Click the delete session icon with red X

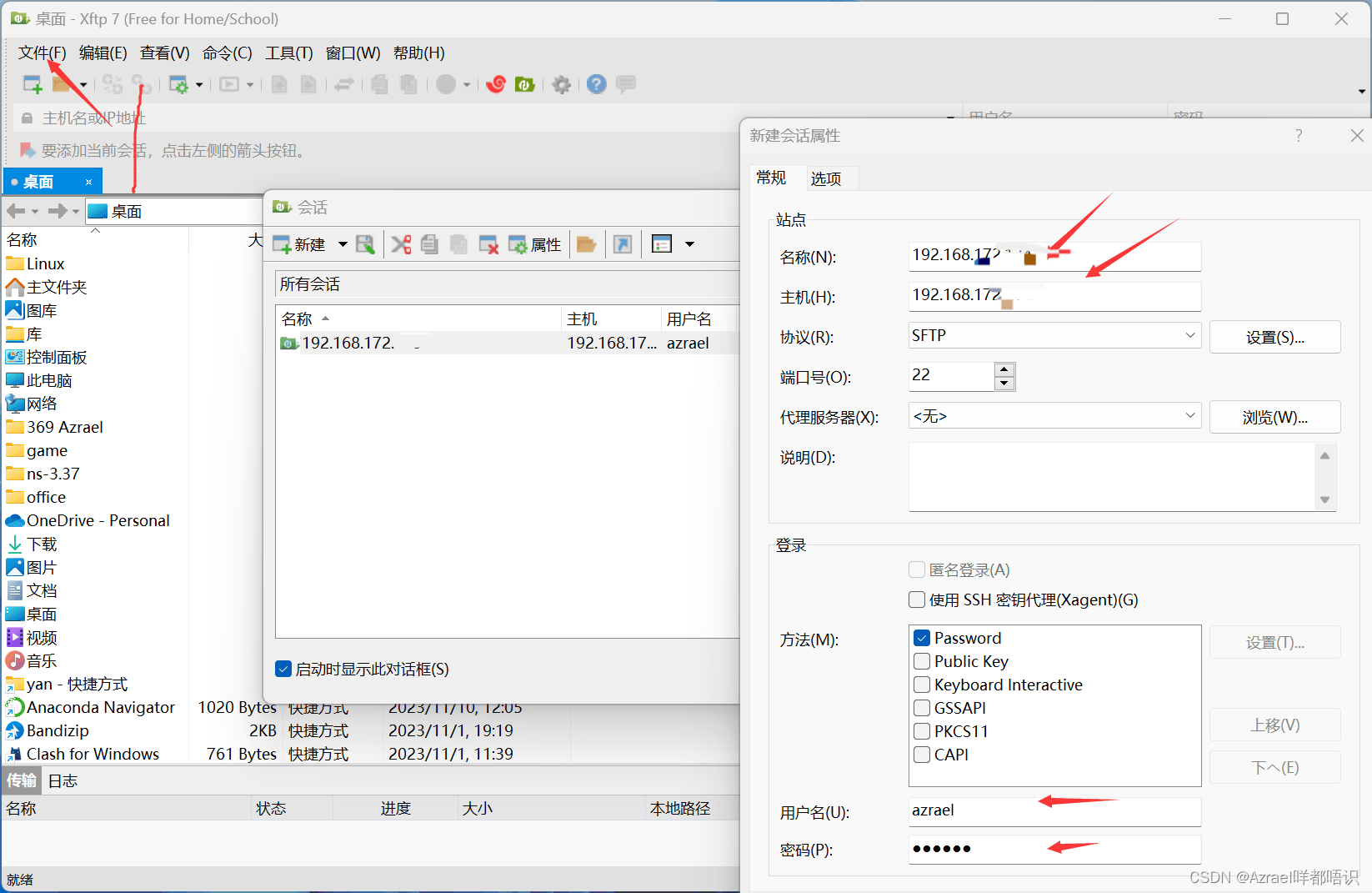click(488, 244)
